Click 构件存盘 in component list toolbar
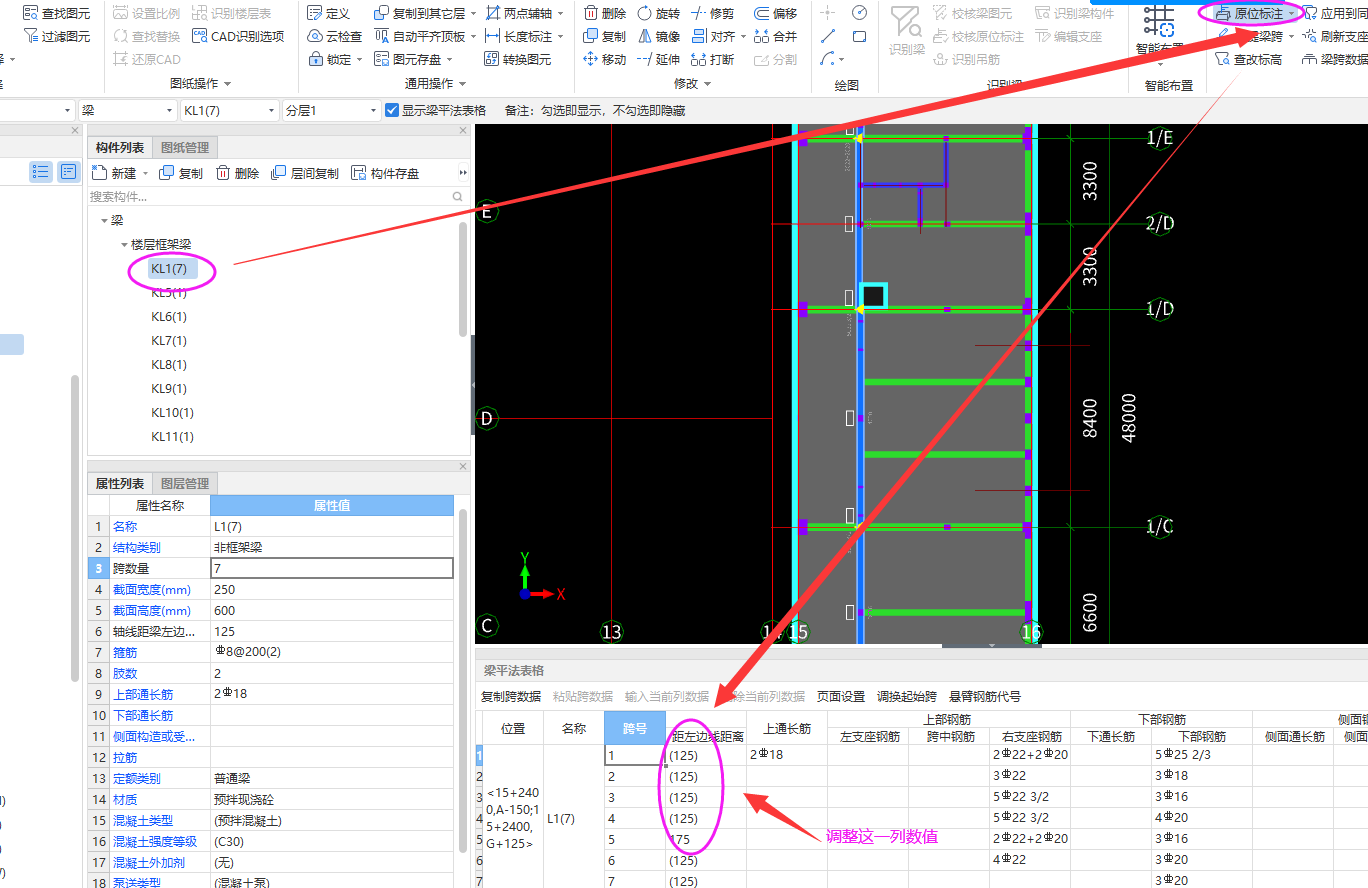Viewport: 1368px width, 888px height. [x=385, y=173]
